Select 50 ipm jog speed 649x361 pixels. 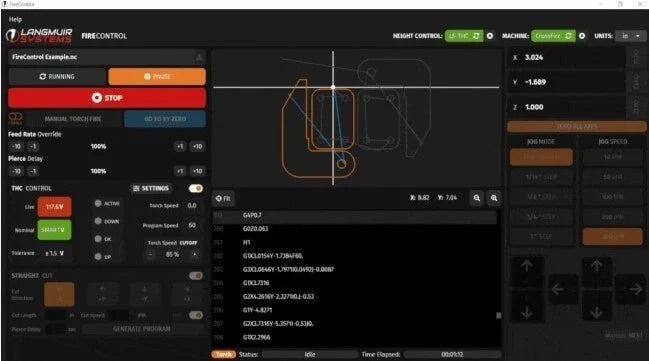click(x=612, y=177)
